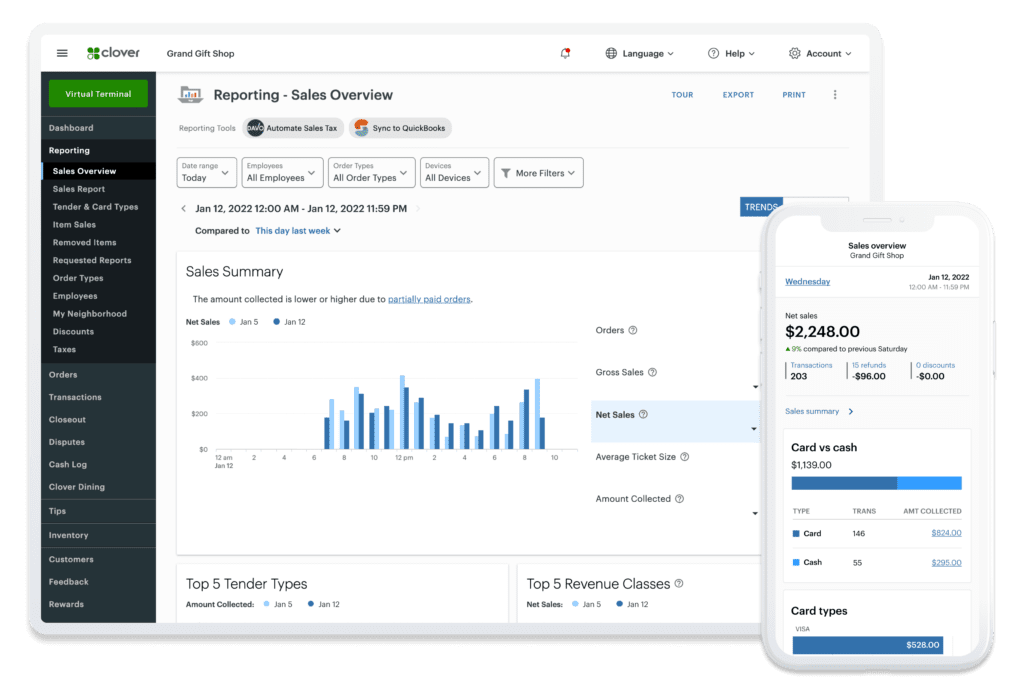This screenshot has width=1024, height=694.
Task: Toggle the TRENDS view button
Action: point(761,207)
